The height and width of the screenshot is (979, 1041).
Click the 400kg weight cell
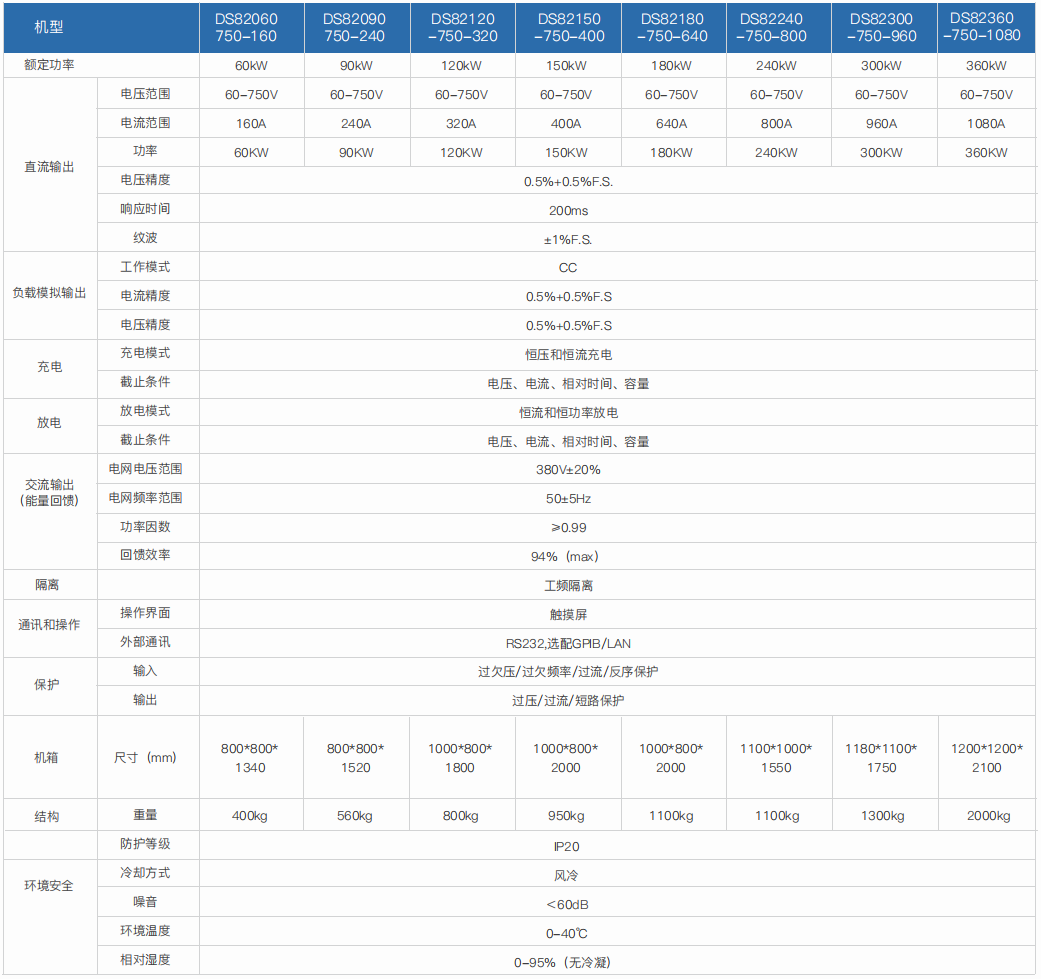click(x=250, y=816)
